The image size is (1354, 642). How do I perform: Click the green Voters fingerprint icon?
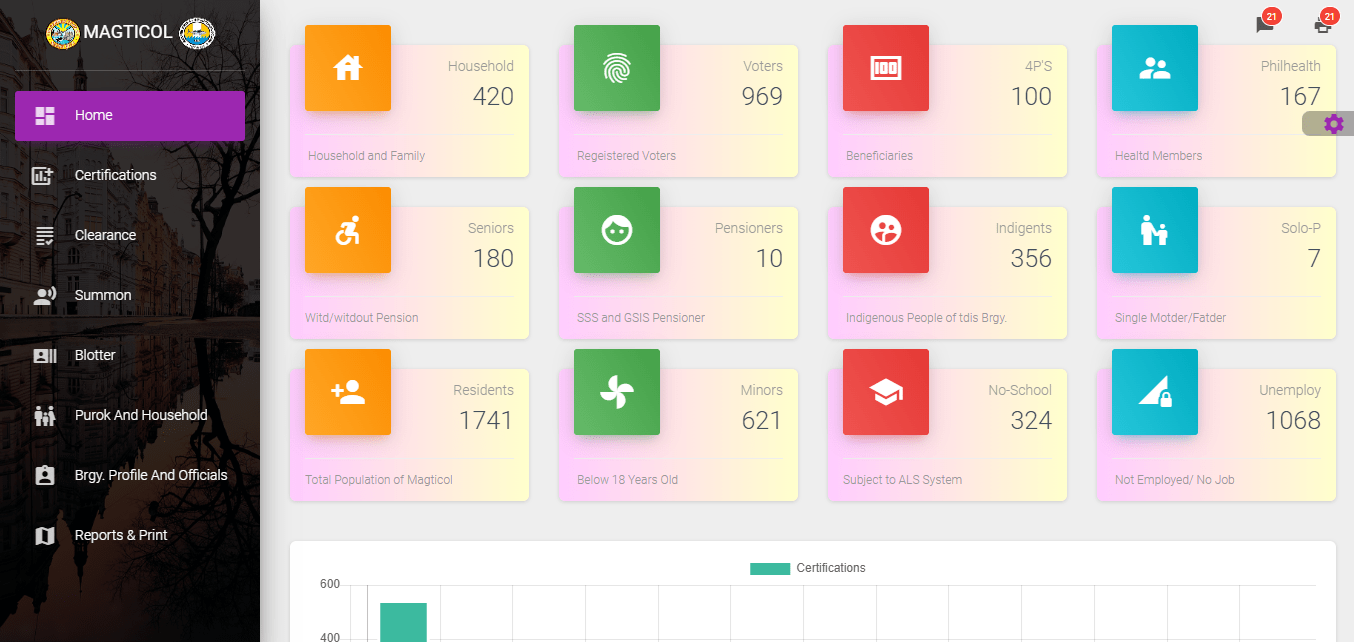(616, 68)
